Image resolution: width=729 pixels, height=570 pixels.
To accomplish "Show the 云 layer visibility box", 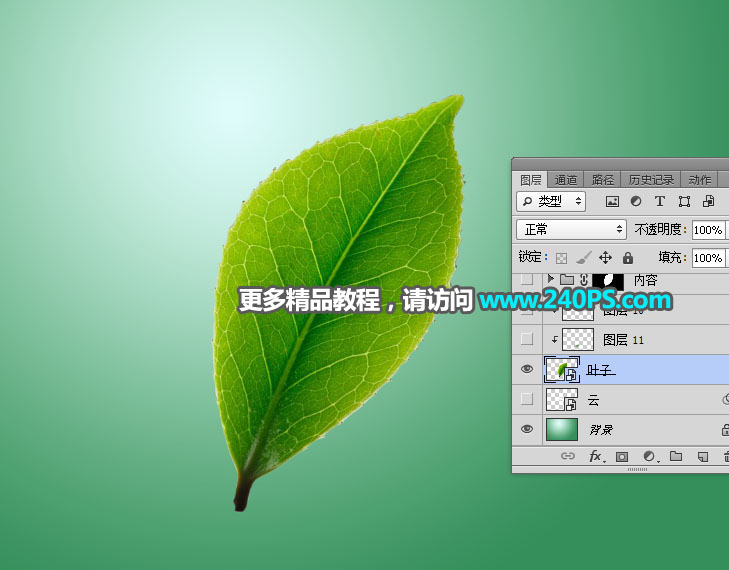I will (x=527, y=399).
